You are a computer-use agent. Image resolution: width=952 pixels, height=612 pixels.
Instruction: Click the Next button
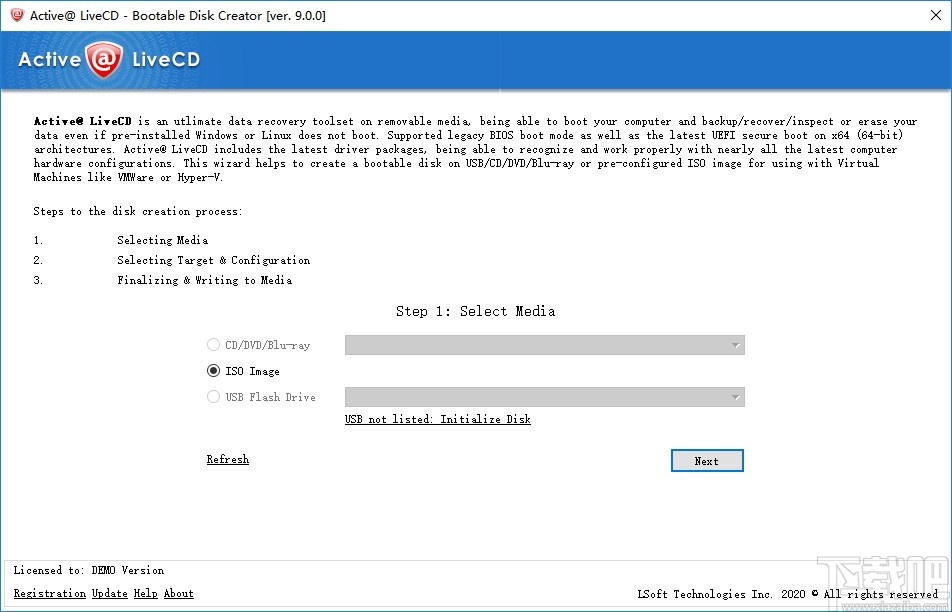(x=707, y=461)
